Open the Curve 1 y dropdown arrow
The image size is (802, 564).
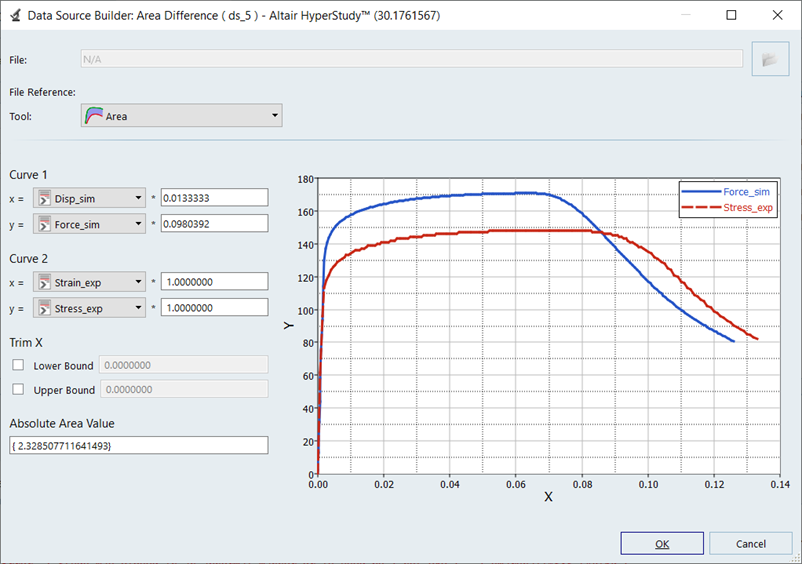(x=137, y=224)
